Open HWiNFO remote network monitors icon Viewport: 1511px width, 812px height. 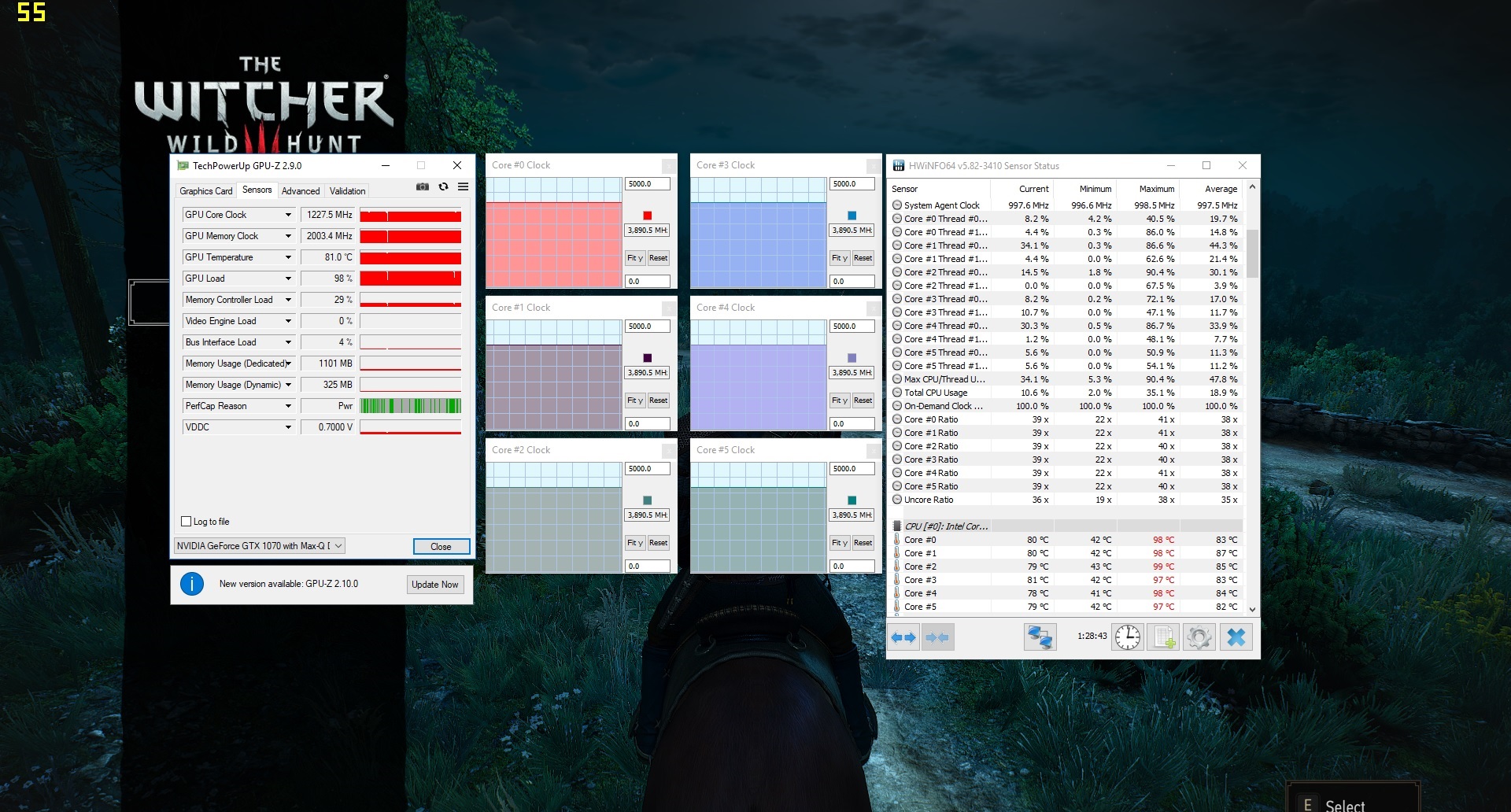click(1040, 637)
